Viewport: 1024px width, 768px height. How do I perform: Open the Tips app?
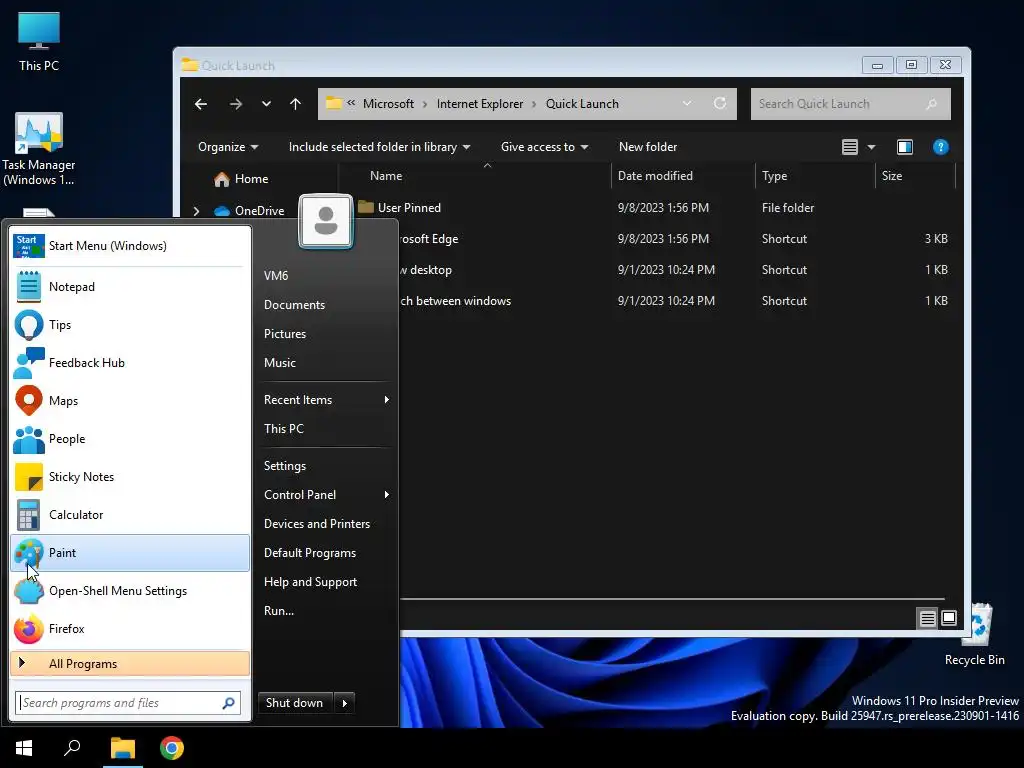coord(130,325)
